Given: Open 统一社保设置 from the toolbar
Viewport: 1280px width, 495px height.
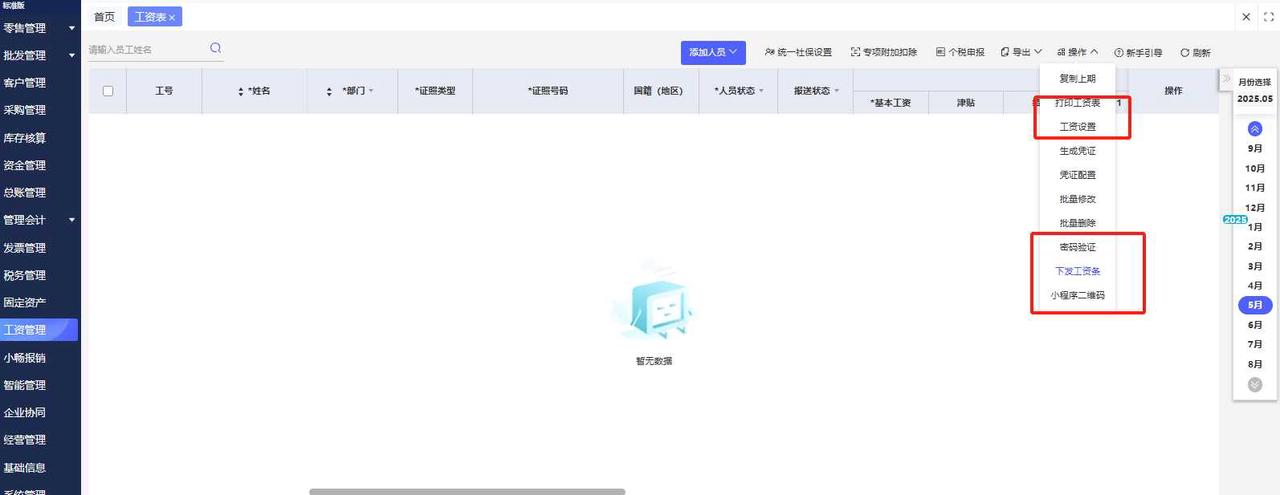Looking at the screenshot, I should (798, 52).
